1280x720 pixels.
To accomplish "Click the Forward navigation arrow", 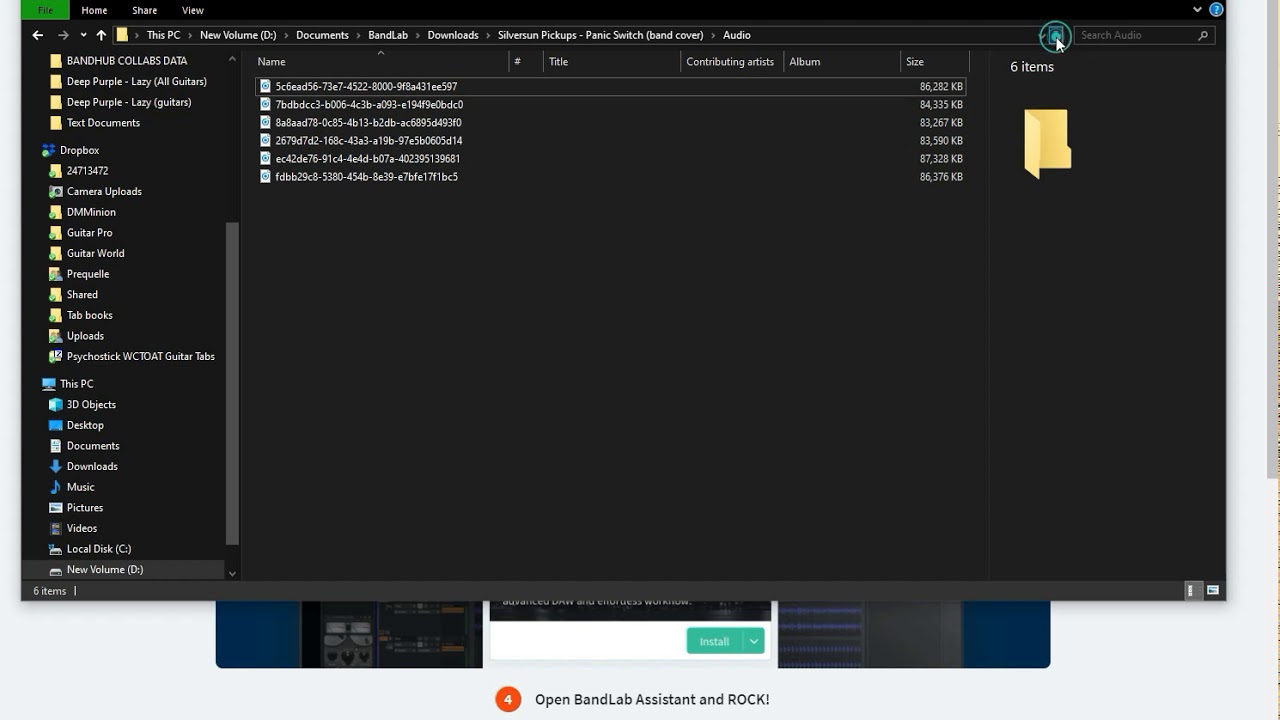I will [x=63, y=35].
